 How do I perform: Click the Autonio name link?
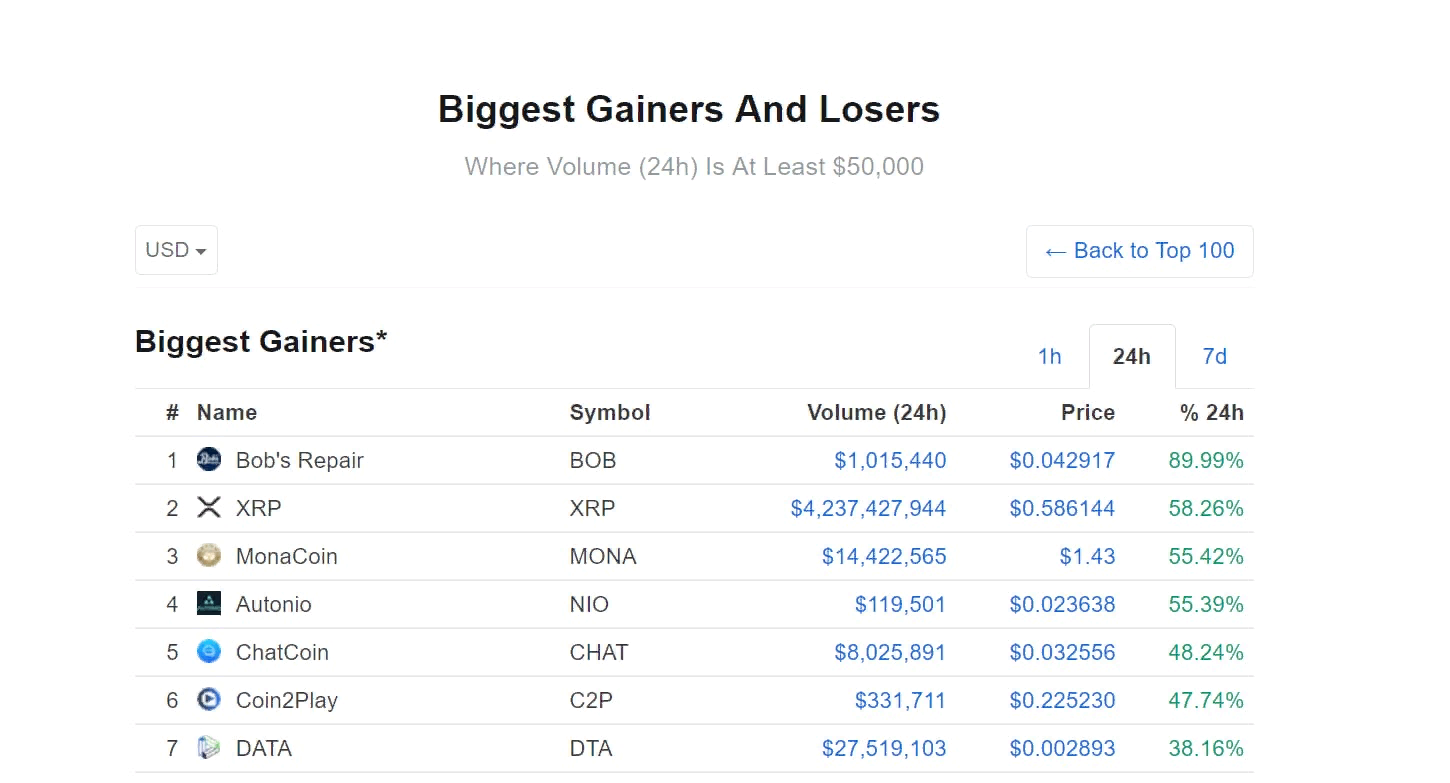coord(273,605)
